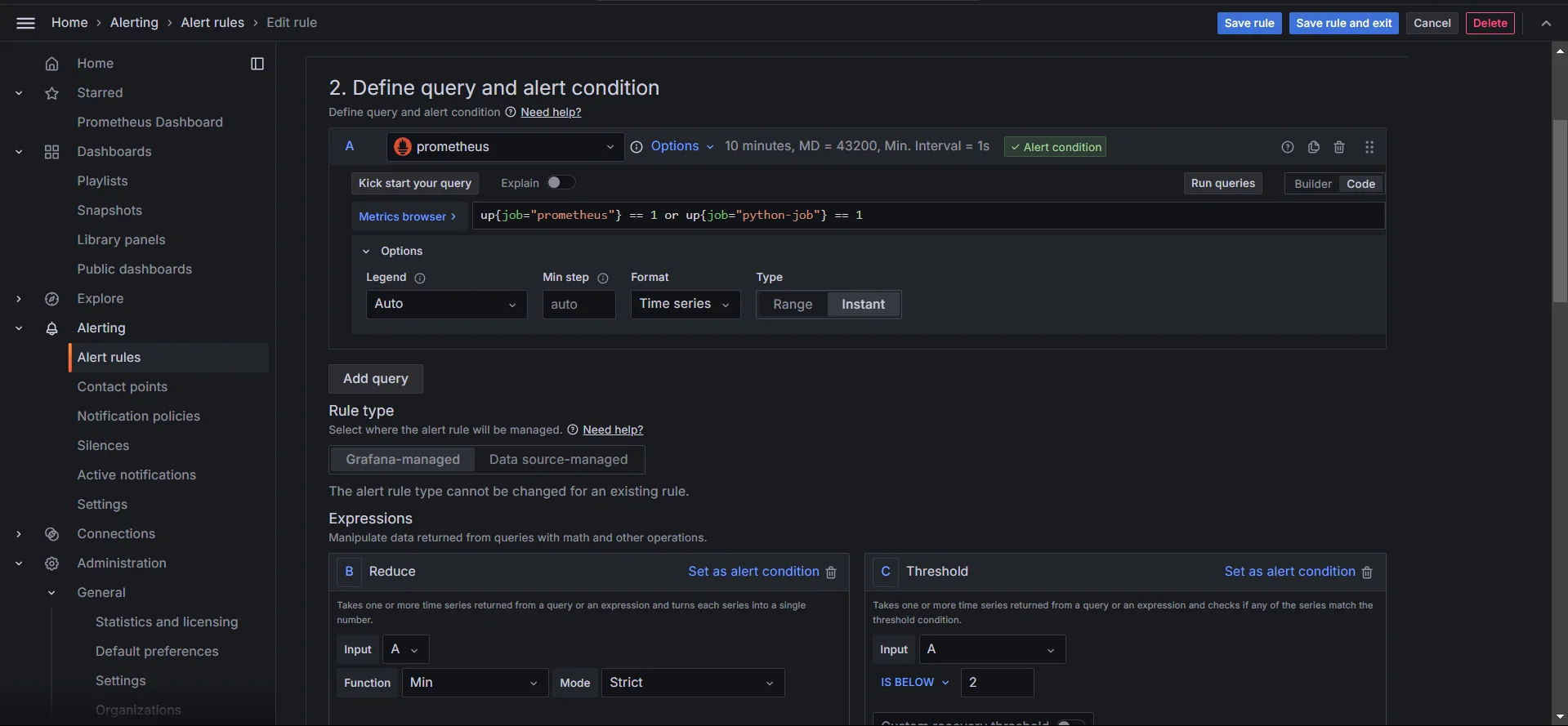Open Contact points in the sidebar
The width and height of the screenshot is (1568, 726).
point(122,387)
